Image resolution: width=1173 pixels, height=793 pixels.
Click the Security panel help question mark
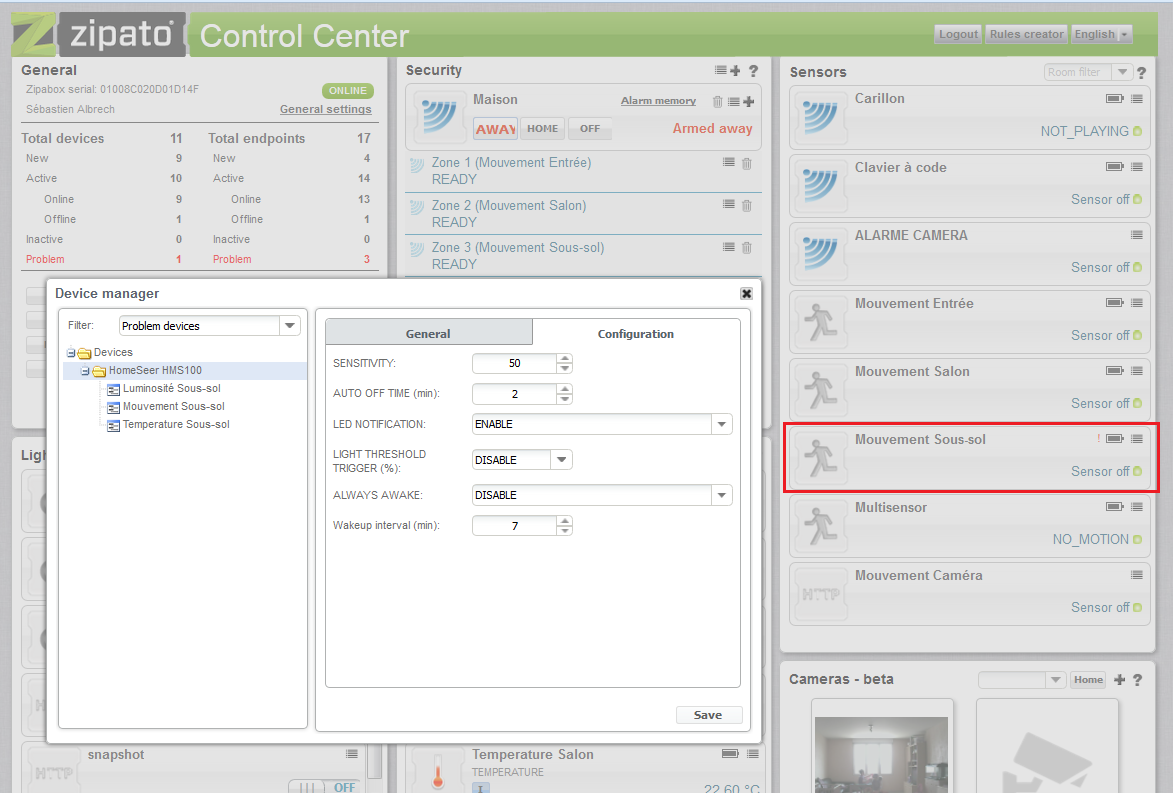(x=753, y=71)
